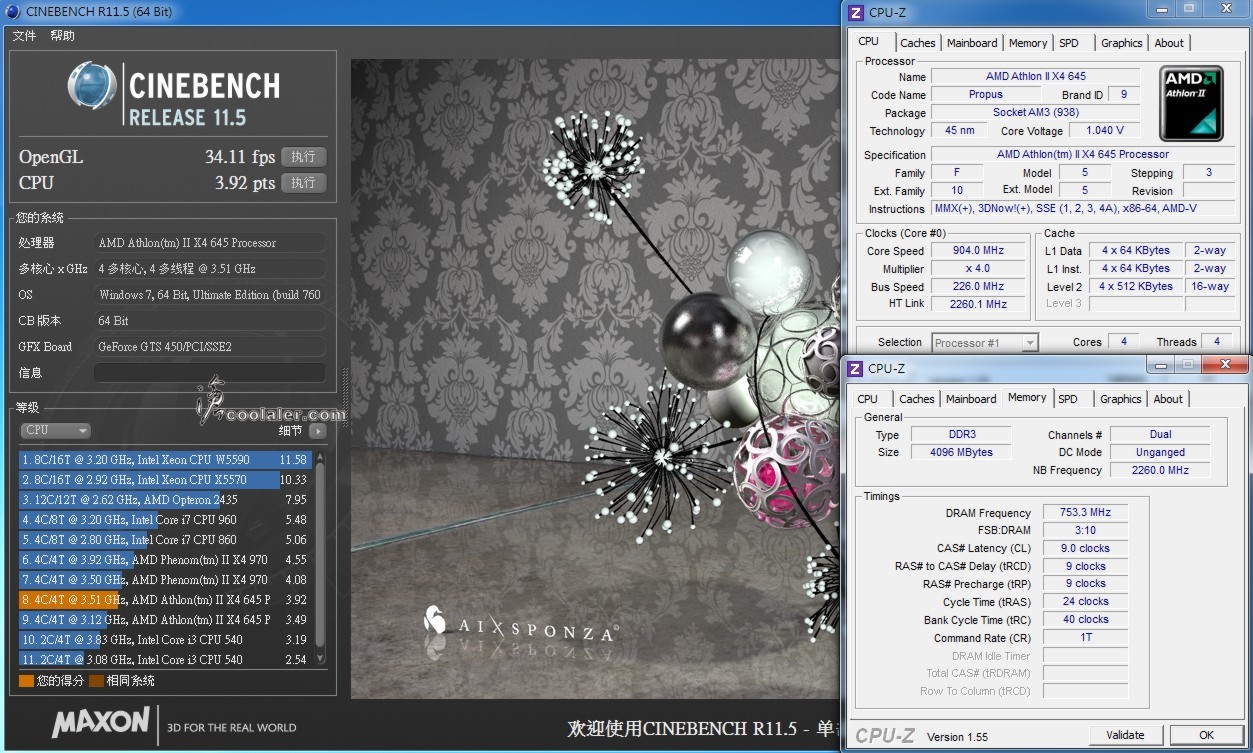1253x753 pixels.
Task: Close the CPU-Z window showing the Memory tab
Action: coord(1226,364)
